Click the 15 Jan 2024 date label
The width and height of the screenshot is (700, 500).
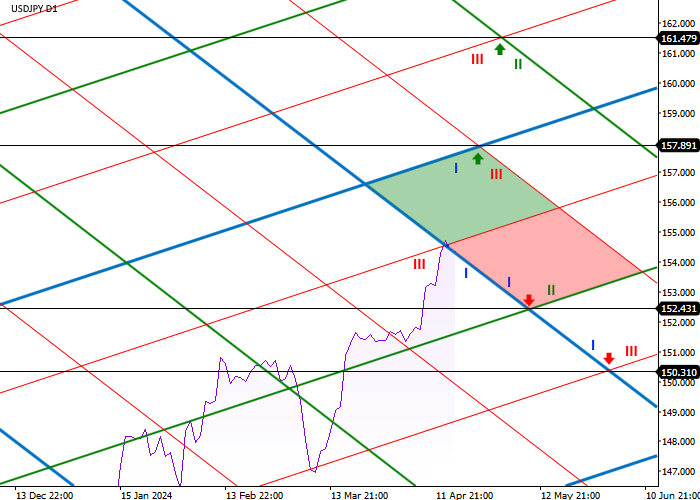point(147,496)
